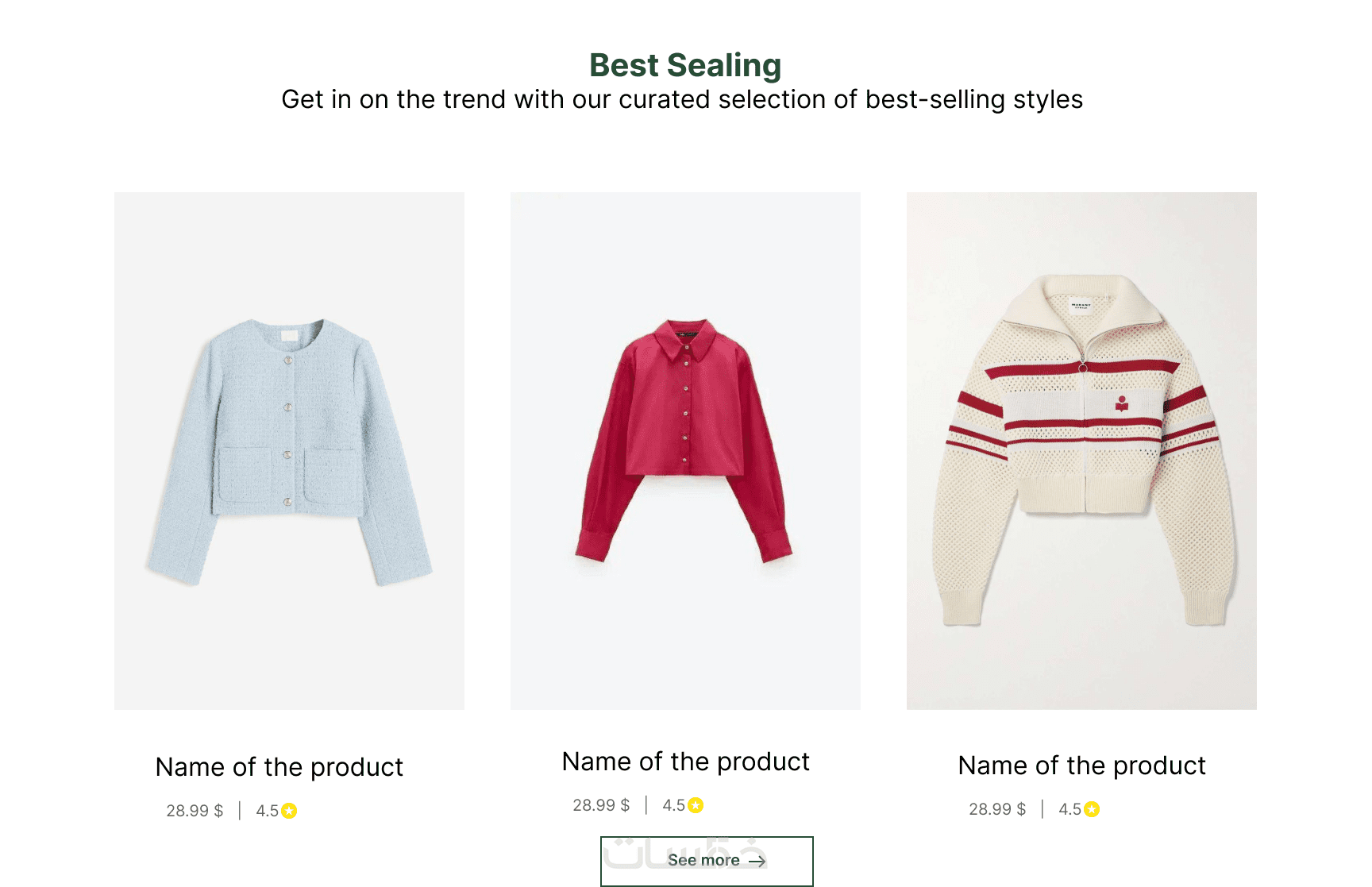
Task: Click the arrow icon in See more
Action: (x=757, y=861)
